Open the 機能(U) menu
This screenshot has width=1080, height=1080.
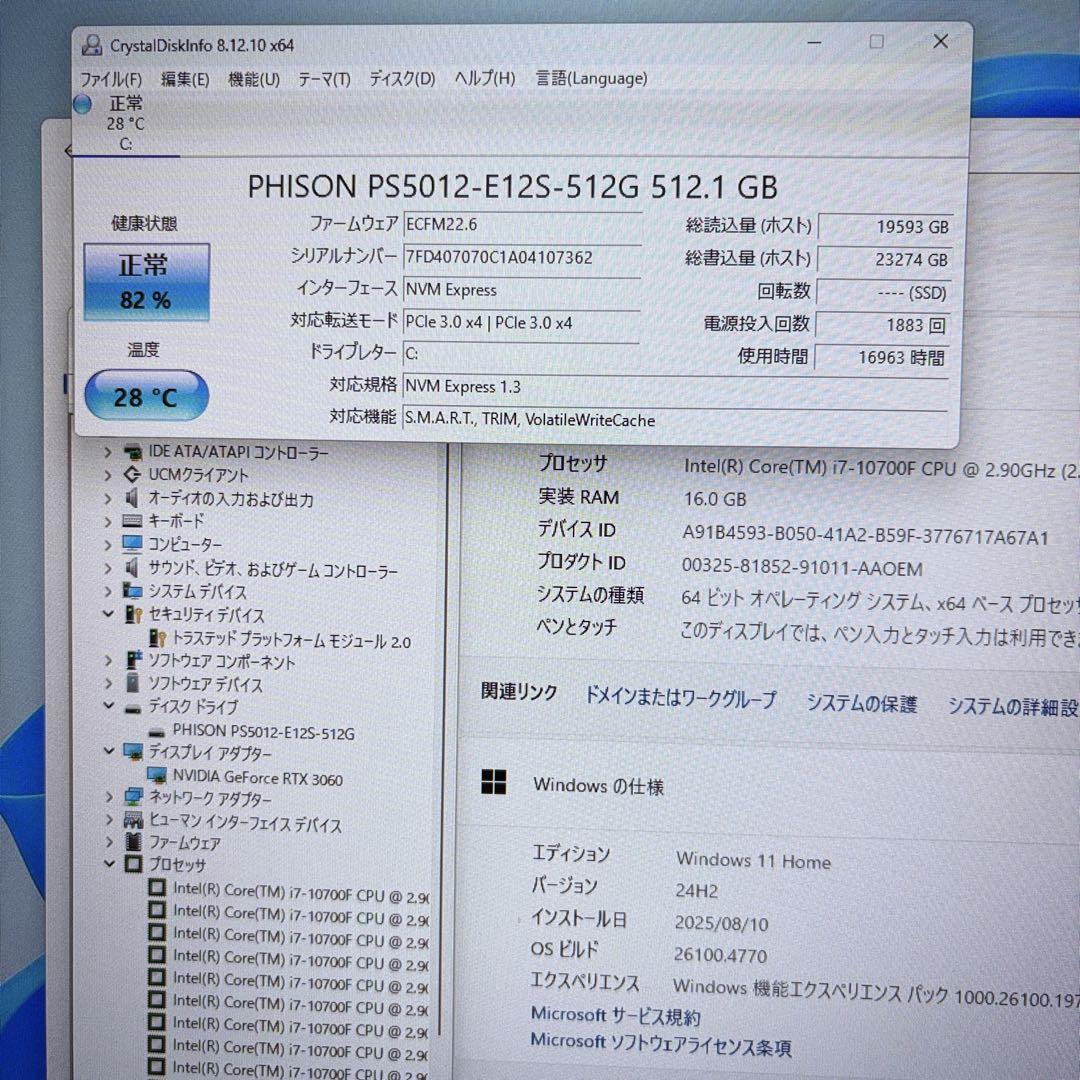pyautogui.click(x=253, y=79)
